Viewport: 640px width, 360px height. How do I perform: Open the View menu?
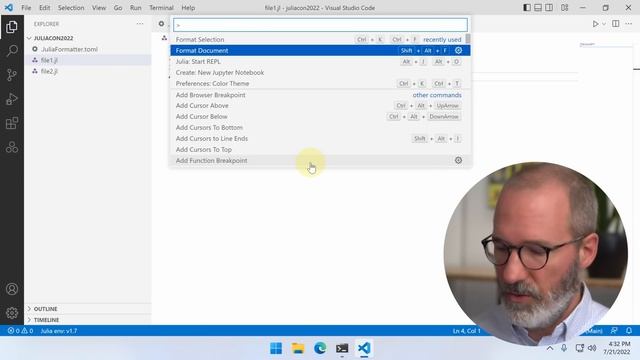point(99,8)
